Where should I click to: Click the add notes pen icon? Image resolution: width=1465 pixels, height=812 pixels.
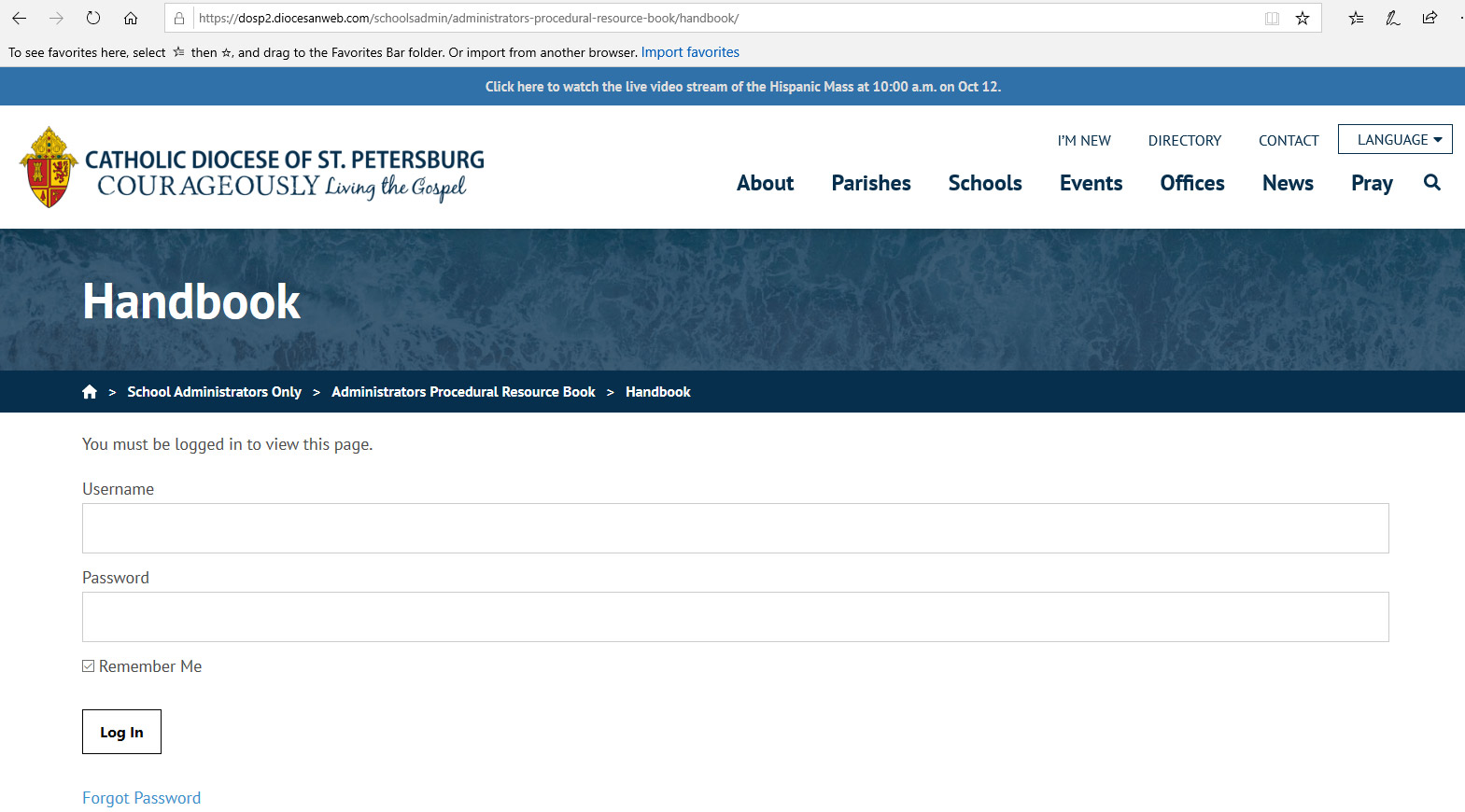(x=1392, y=18)
